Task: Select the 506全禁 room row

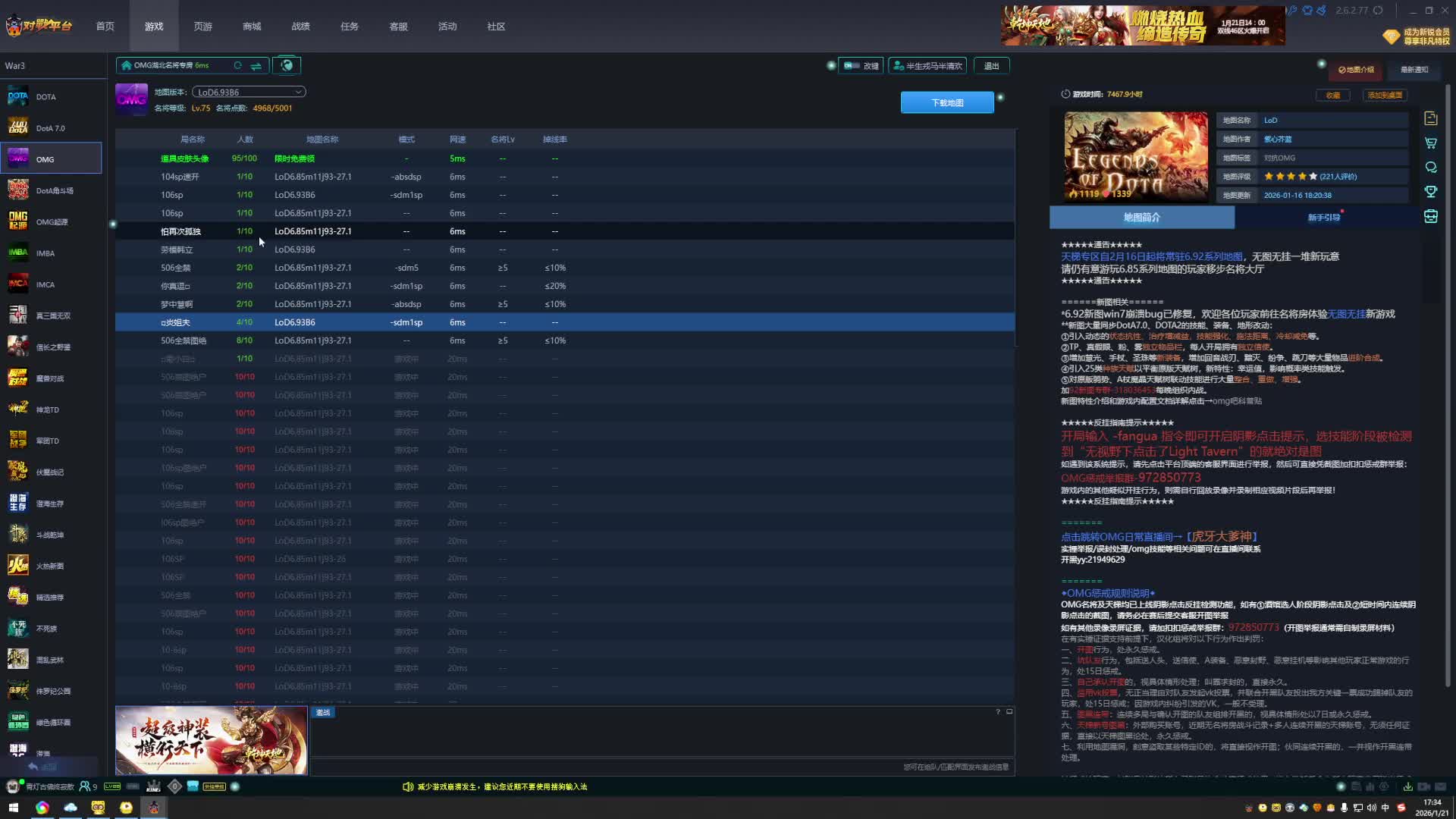Action: [176, 268]
